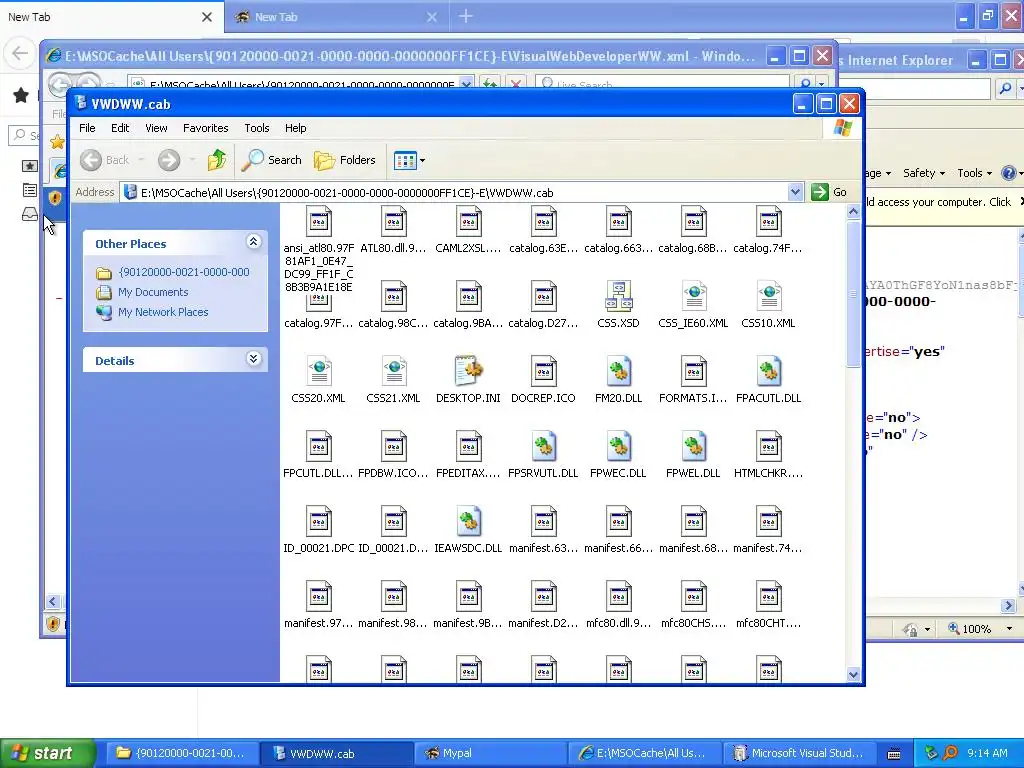This screenshot has height=768, width=1024.
Task: Click the Go button
Action: (x=829, y=193)
